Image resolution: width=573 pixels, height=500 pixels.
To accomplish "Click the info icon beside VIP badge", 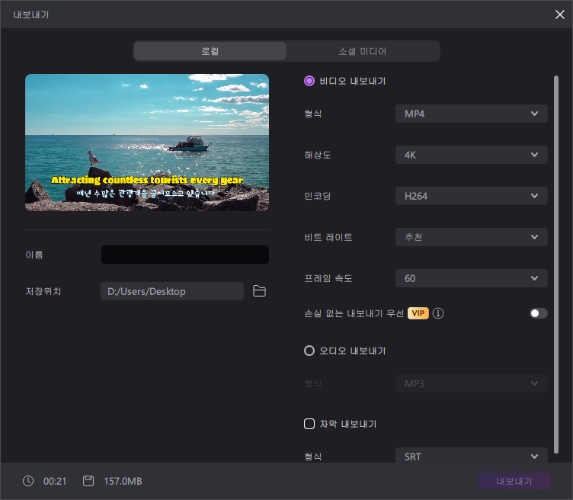I will 438,313.
